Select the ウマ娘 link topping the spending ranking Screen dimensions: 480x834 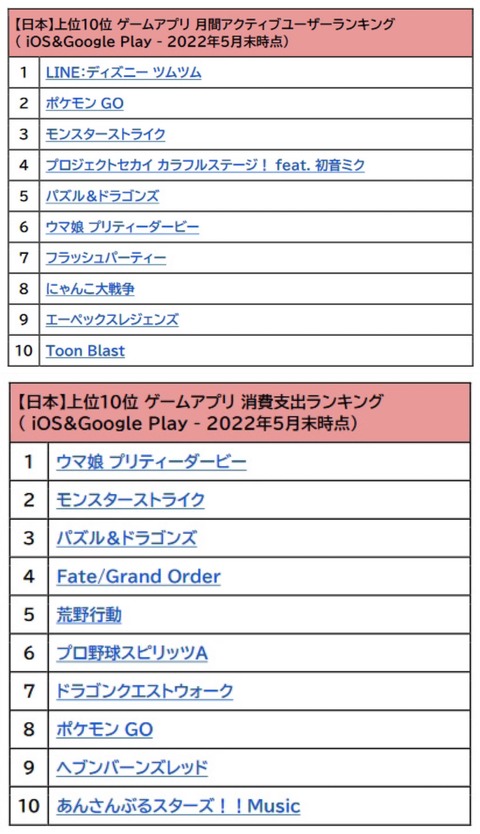point(151,462)
